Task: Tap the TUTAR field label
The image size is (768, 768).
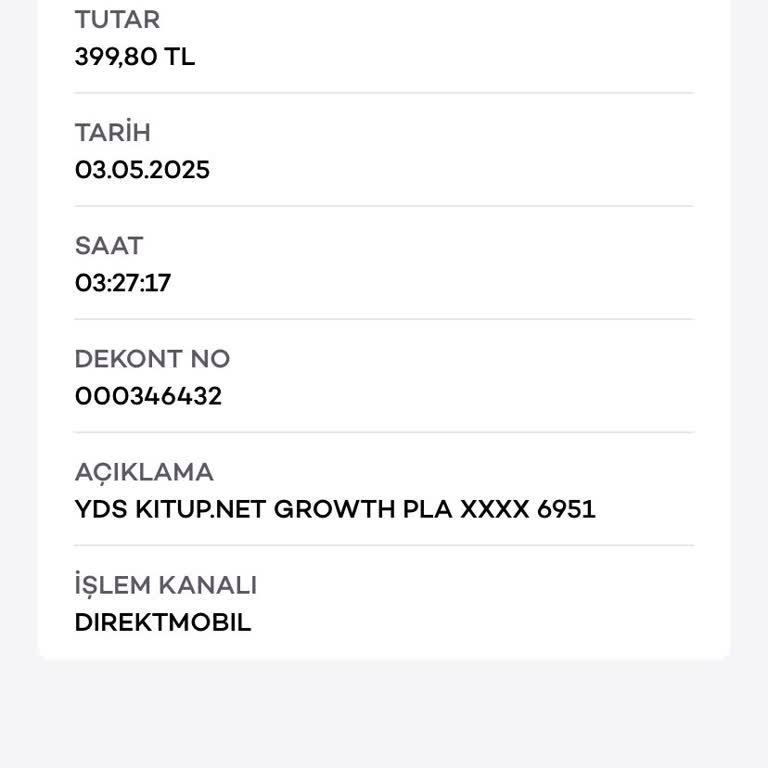Action: tap(117, 19)
